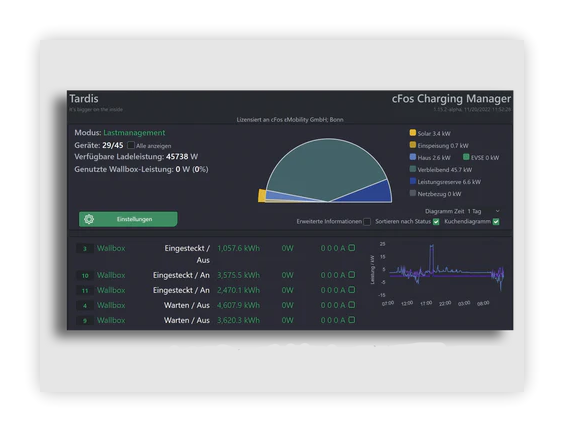Click the 3,620.3 kWh value

point(238,320)
